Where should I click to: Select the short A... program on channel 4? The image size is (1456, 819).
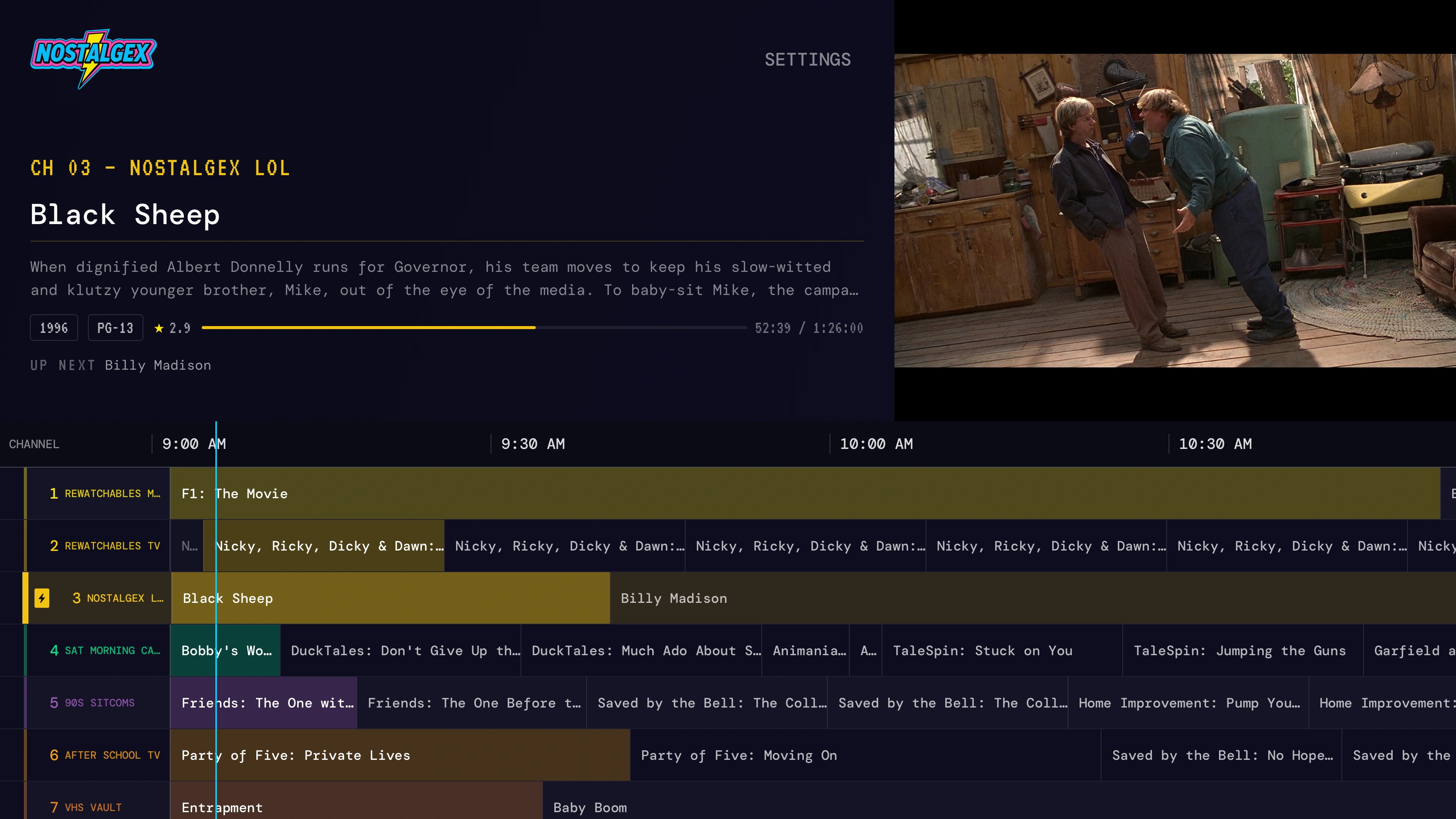point(866,651)
